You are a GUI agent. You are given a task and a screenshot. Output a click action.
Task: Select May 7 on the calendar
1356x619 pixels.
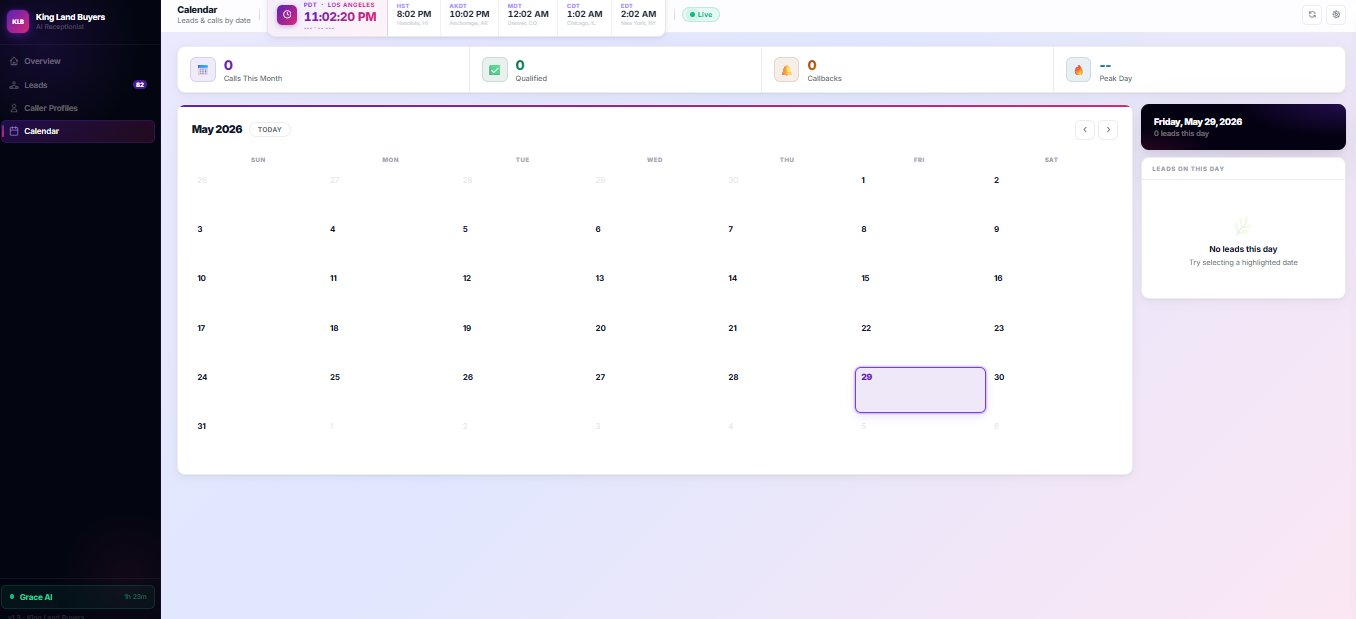click(787, 241)
